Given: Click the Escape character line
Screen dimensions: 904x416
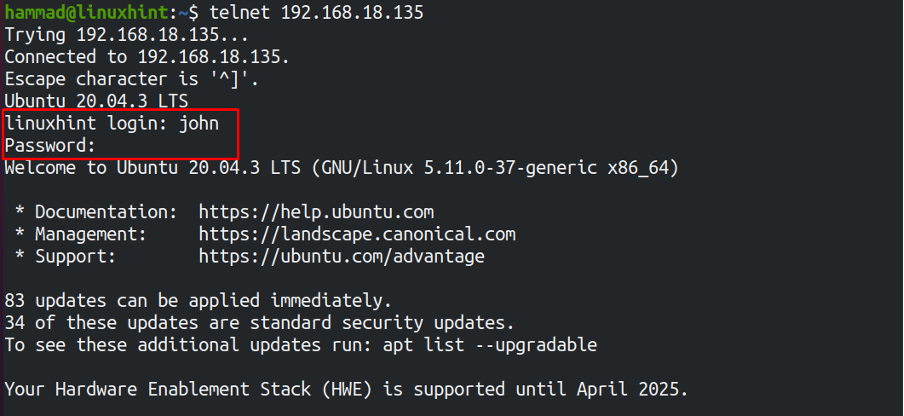Looking at the screenshot, I should click(132, 79).
